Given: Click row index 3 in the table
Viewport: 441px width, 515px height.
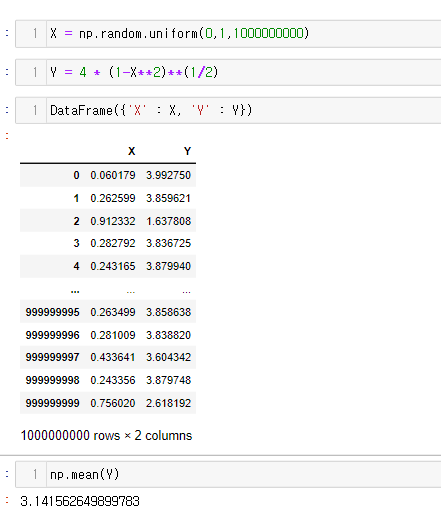Looking at the screenshot, I should coord(76,243).
